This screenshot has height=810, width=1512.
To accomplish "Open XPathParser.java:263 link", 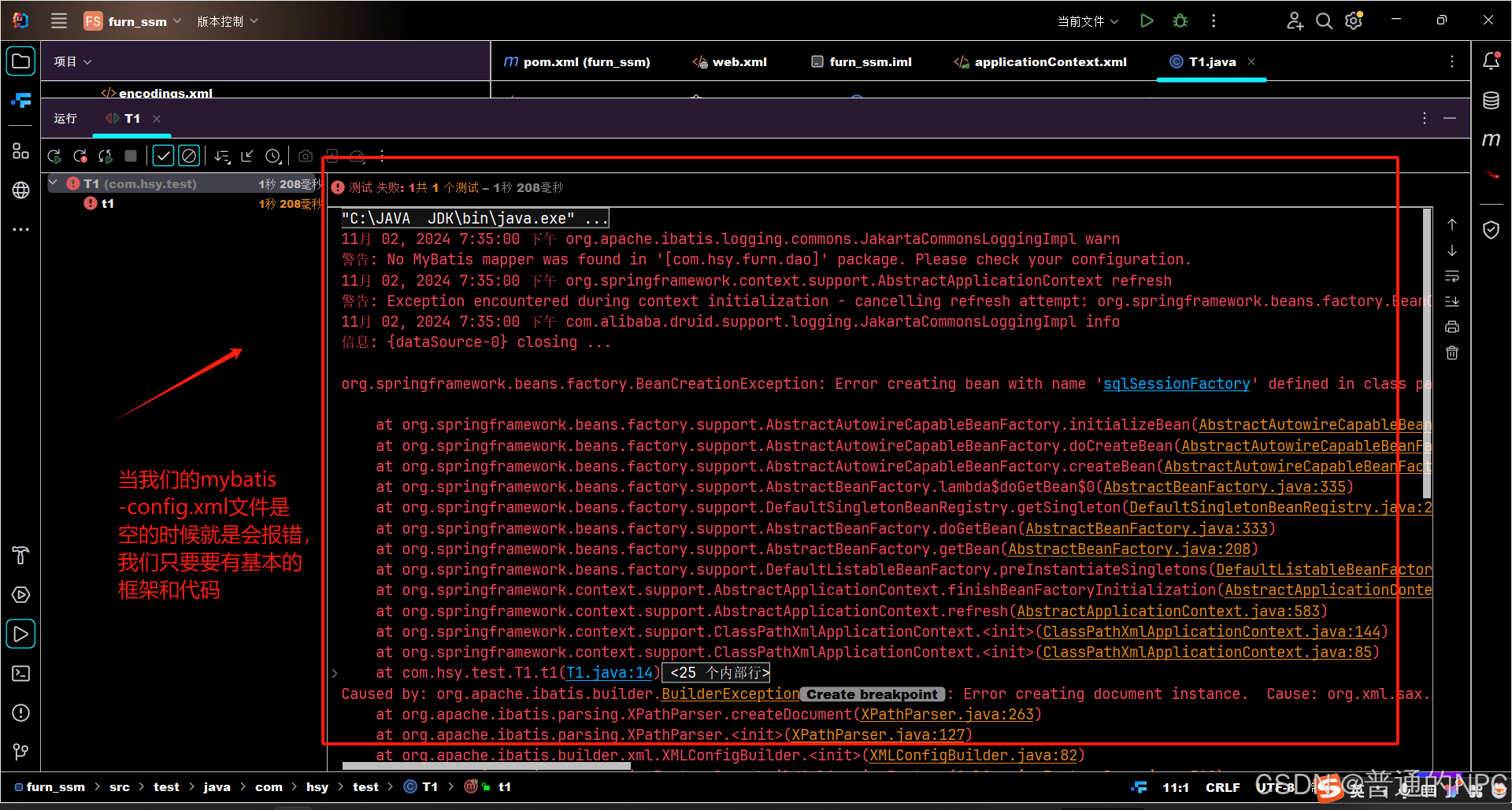I will (x=947, y=714).
